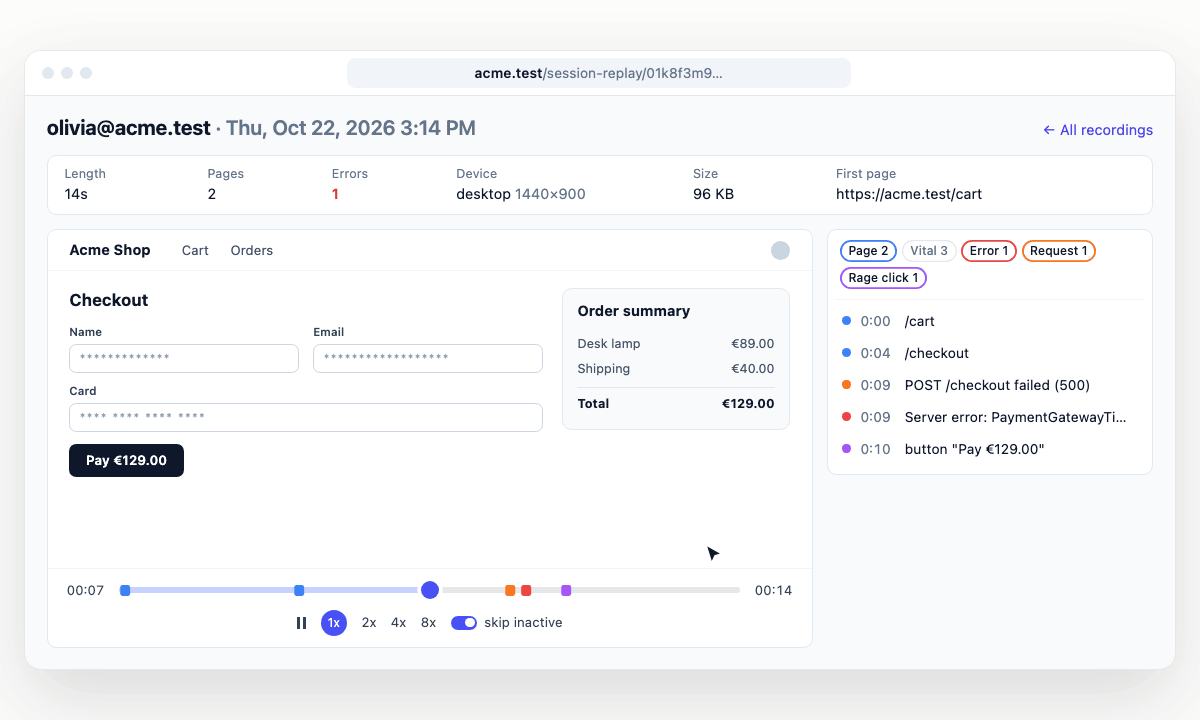Toggle the Vital 3 event filter
The image size is (1200, 720).
(x=929, y=251)
